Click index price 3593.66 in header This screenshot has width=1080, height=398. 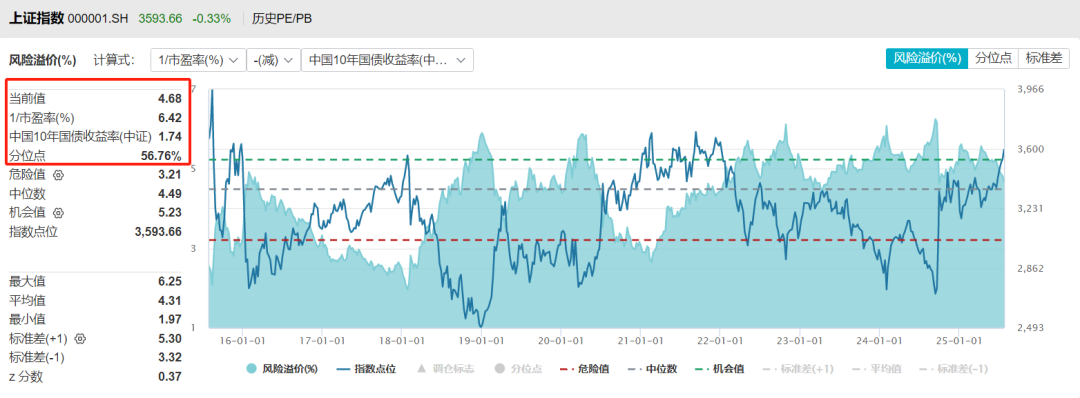160,19
